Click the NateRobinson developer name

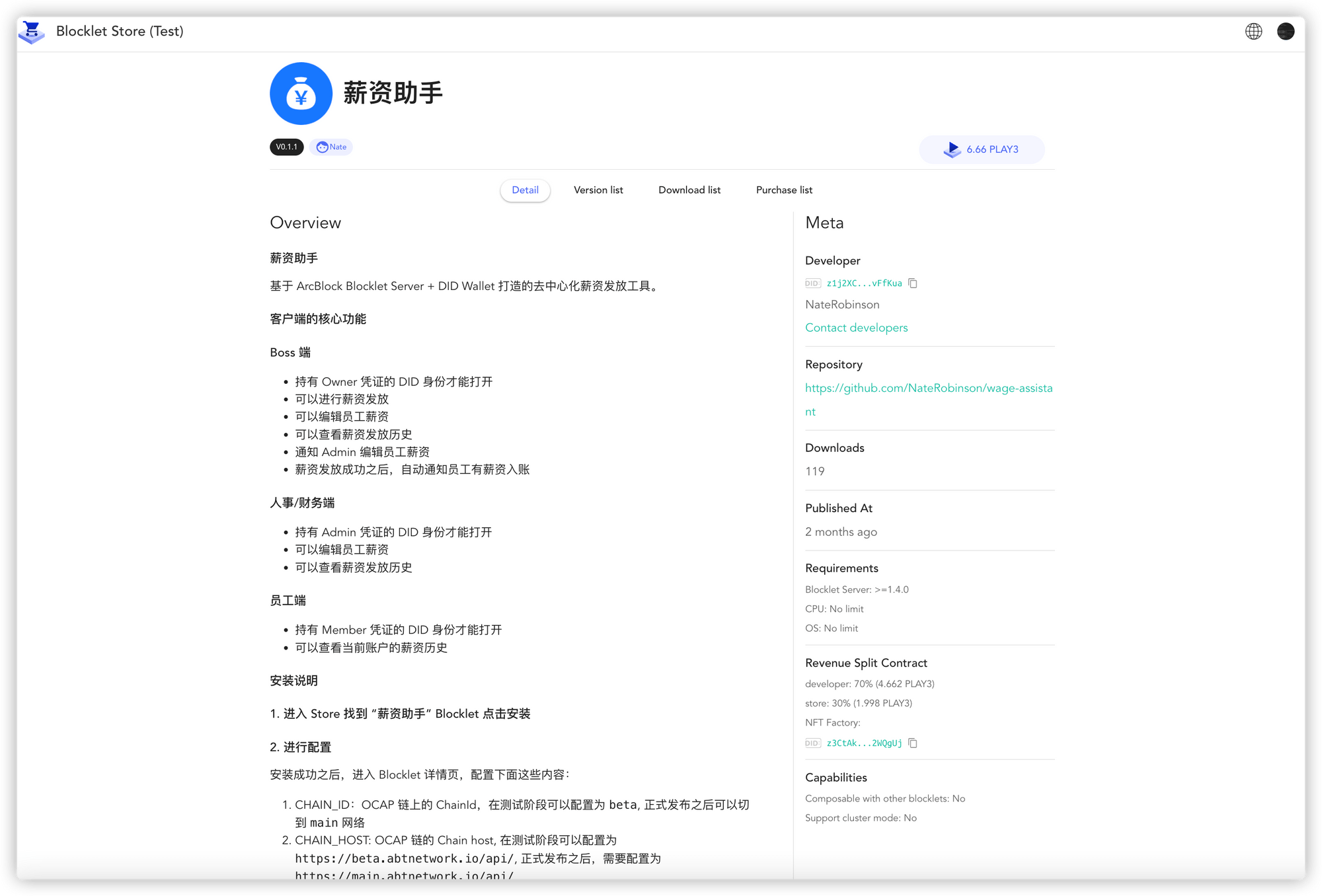842,305
